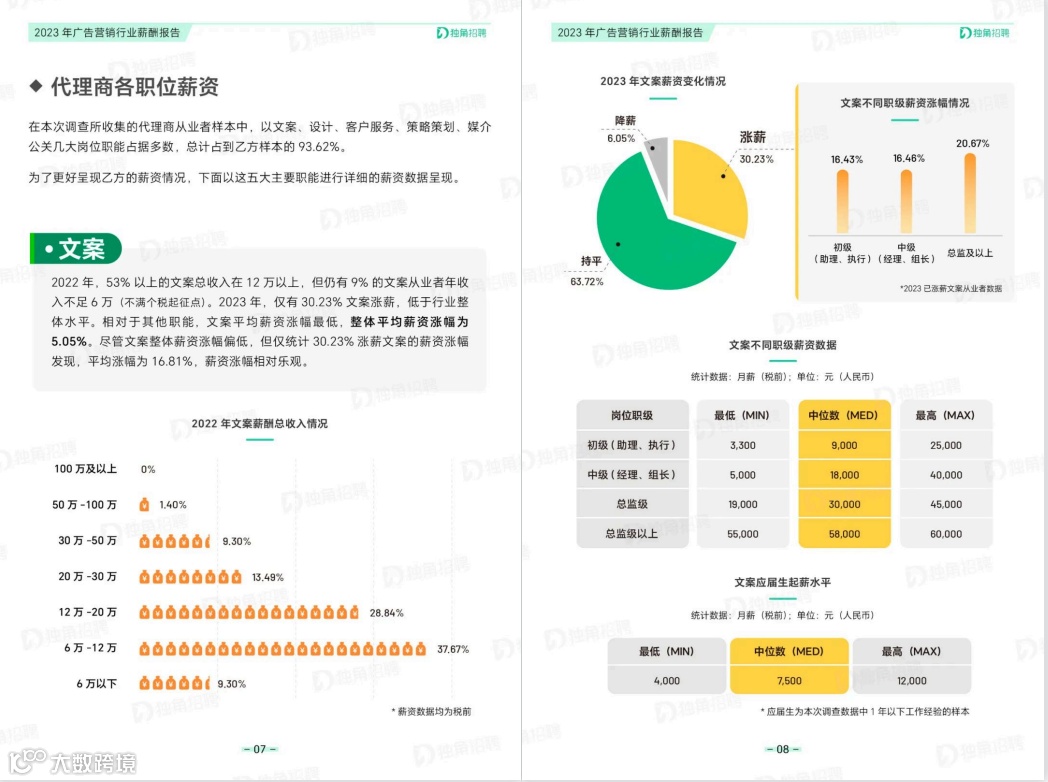Click the 7,500 cell
This screenshot has width=1048, height=782.
pyautogui.click(x=789, y=680)
